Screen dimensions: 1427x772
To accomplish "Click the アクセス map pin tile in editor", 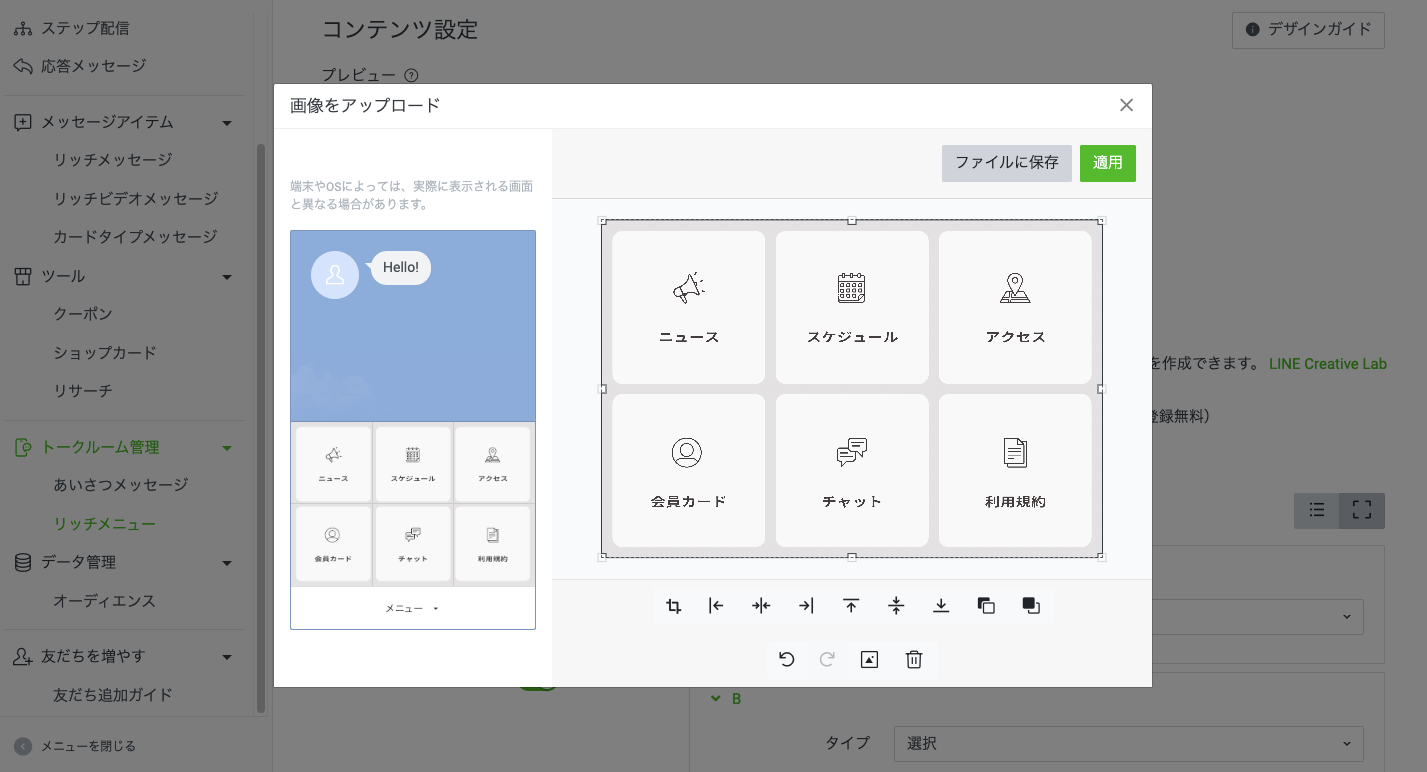I will (x=1015, y=307).
